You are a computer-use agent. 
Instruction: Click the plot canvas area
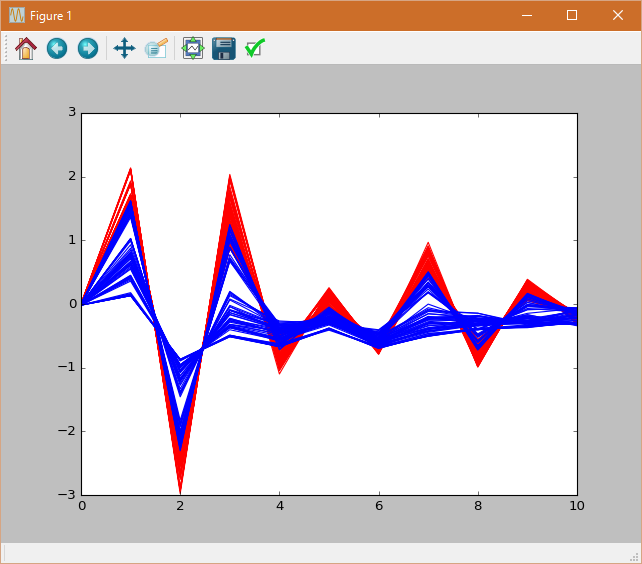[330, 304]
